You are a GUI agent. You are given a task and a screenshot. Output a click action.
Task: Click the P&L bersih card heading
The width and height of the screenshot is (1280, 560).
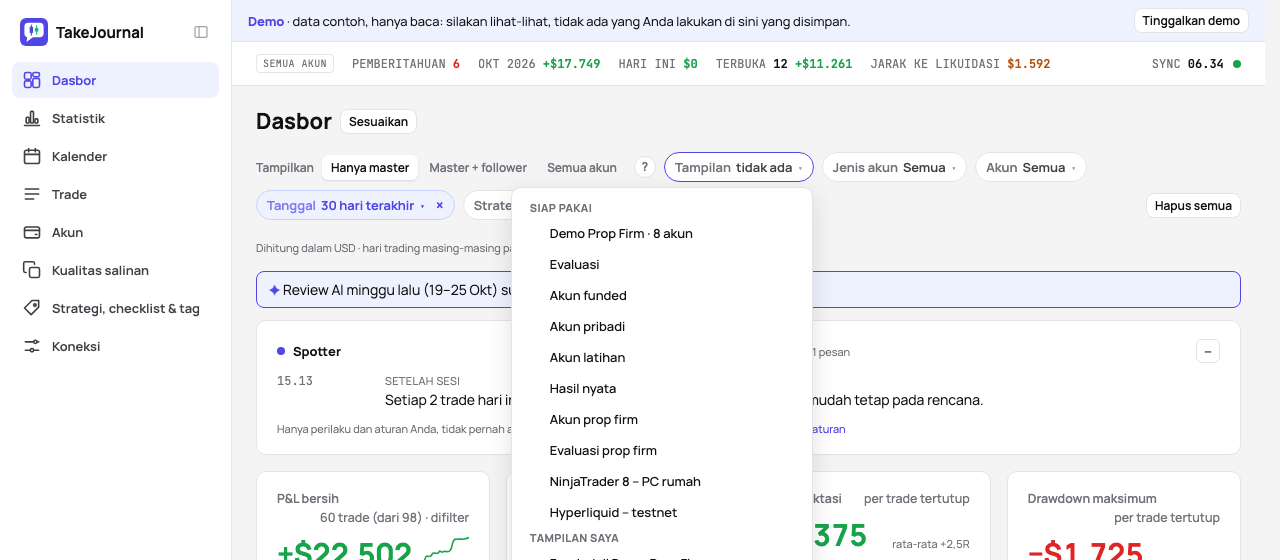click(x=308, y=498)
